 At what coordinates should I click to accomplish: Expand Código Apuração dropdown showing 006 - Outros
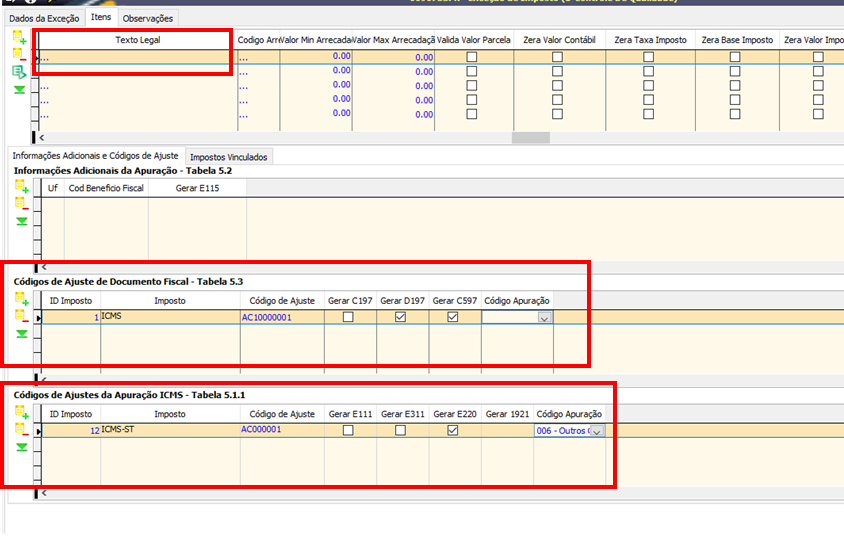tap(597, 431)
